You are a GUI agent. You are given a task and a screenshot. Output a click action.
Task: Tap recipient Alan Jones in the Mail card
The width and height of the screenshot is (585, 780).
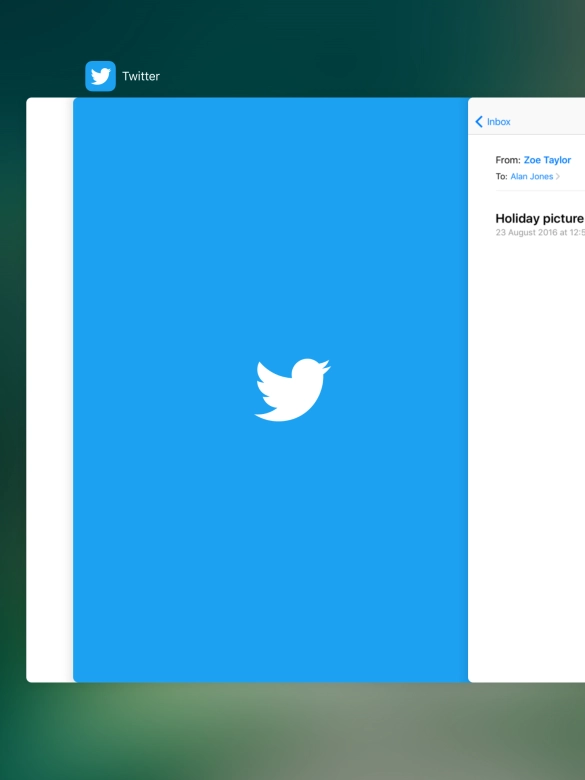[531, 176]
